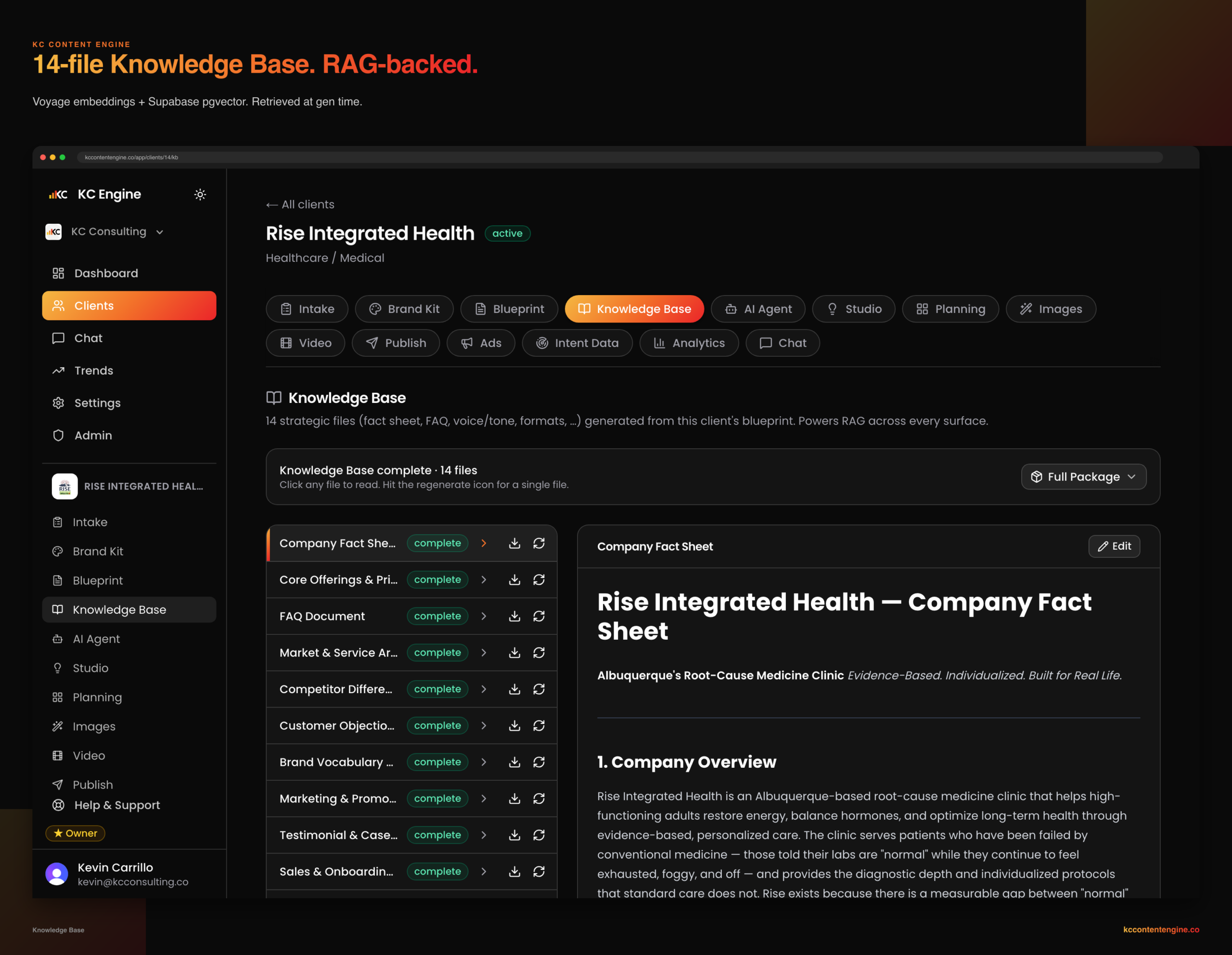Open the Intent Data tab
The height and width of the screenshot is (955, 1232).
[577, 343]
